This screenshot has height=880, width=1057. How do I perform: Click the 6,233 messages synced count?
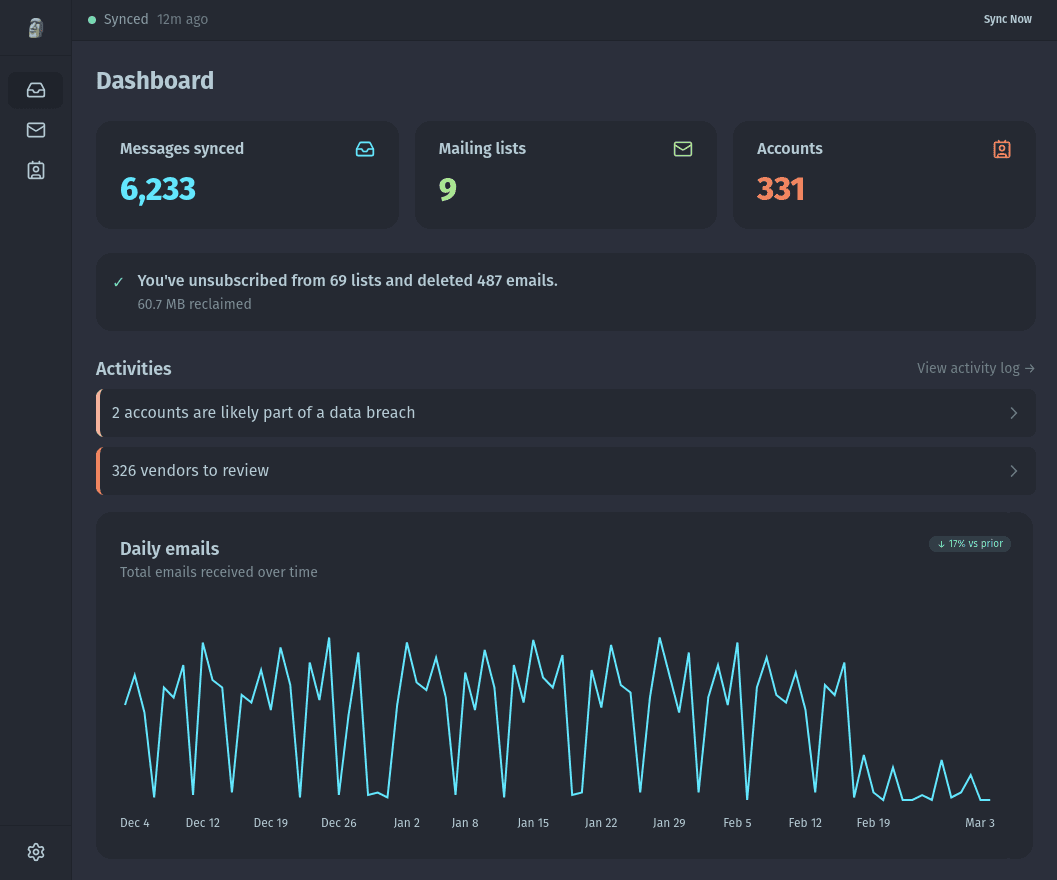[x=157, y=189]
